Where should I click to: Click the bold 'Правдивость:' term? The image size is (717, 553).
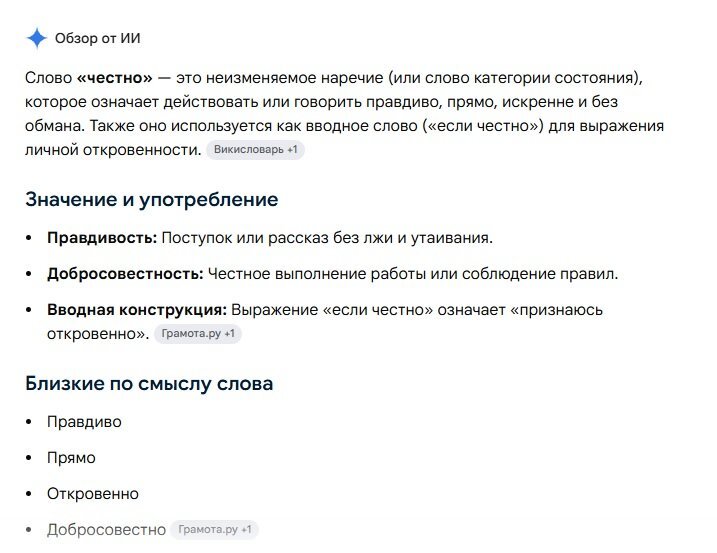tap(102, 238)
